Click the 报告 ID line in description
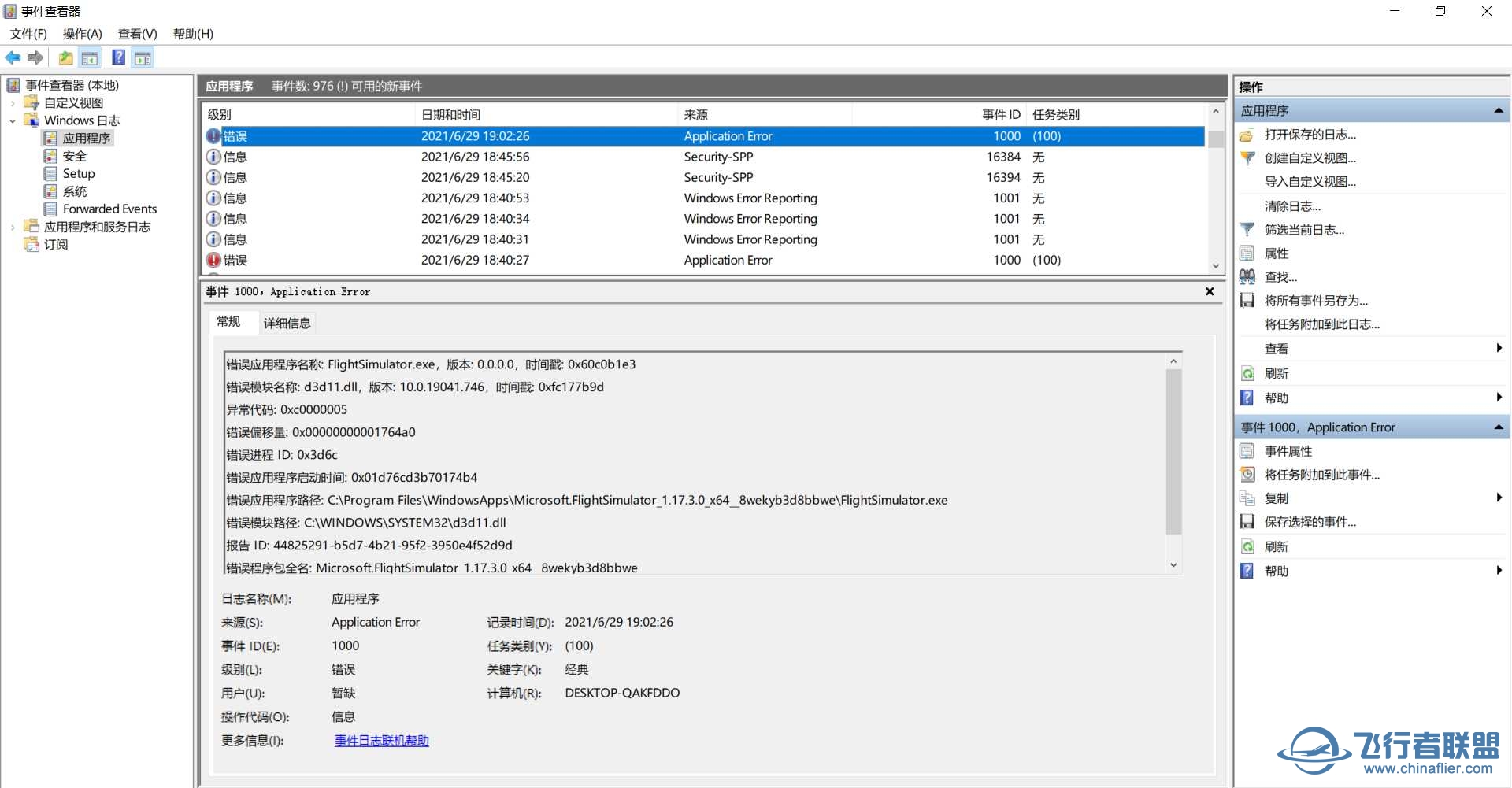The image size is (1512, 788). click(369, 545)
